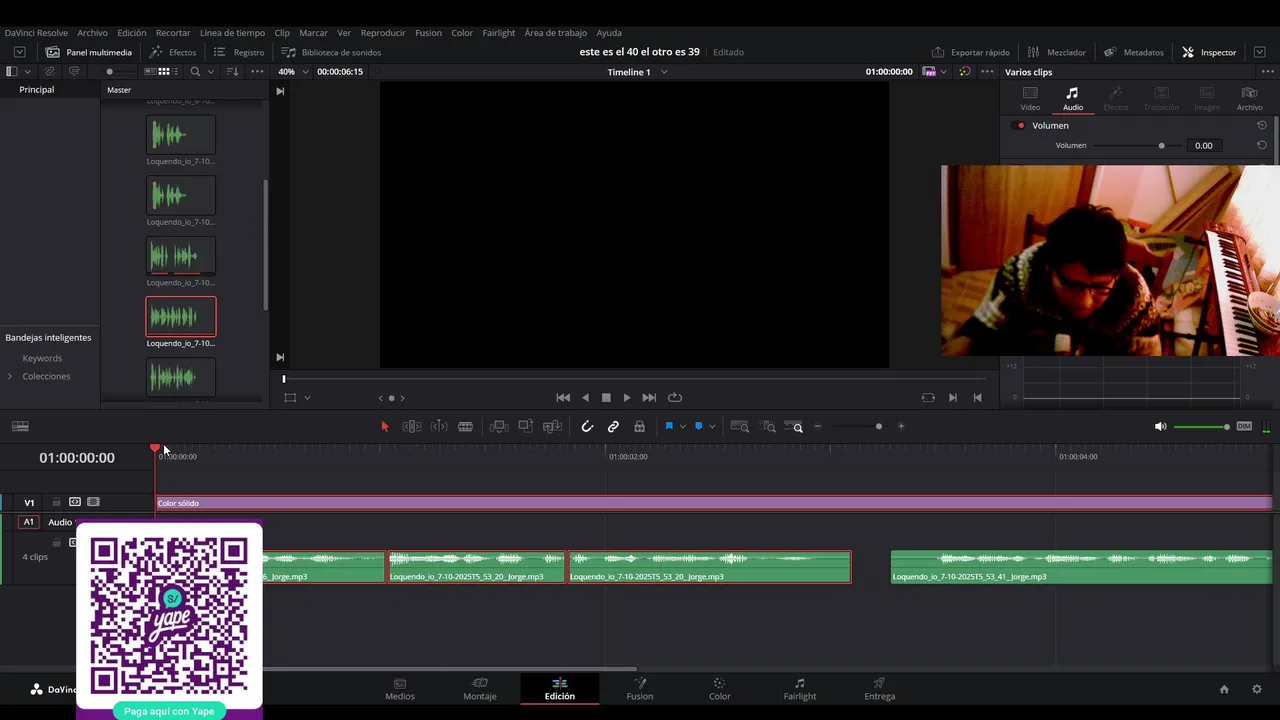The height and width of the screenshot is (720, 1280).
Task: Open the flag color dropdown
Action: point(683,427)
